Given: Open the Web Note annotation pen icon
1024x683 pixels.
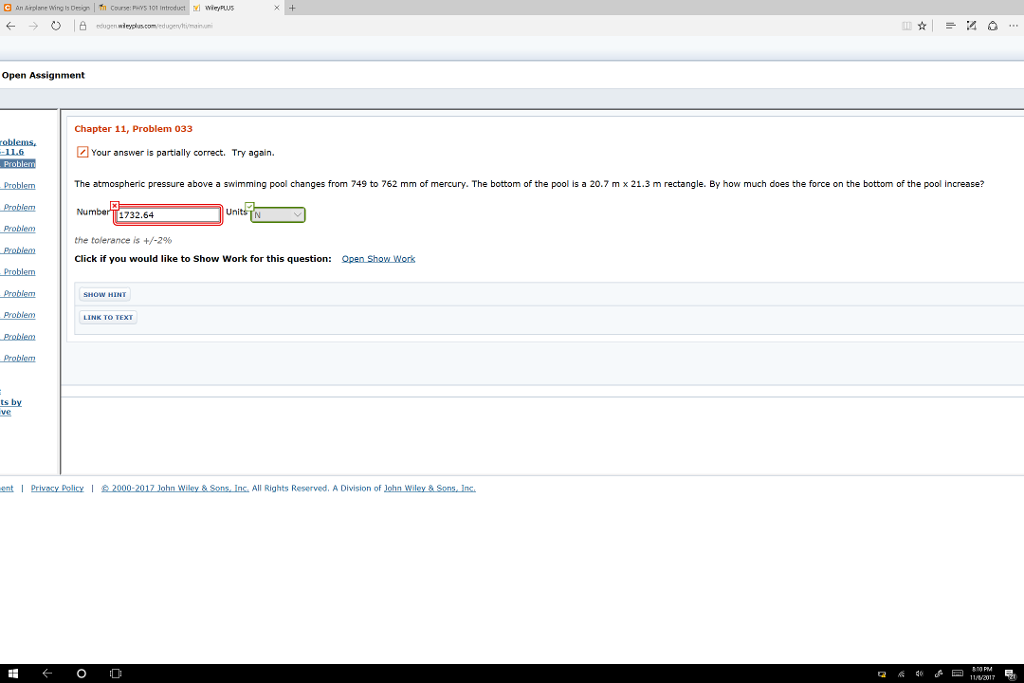Looking at the screenshot, I should coord(970,26).
